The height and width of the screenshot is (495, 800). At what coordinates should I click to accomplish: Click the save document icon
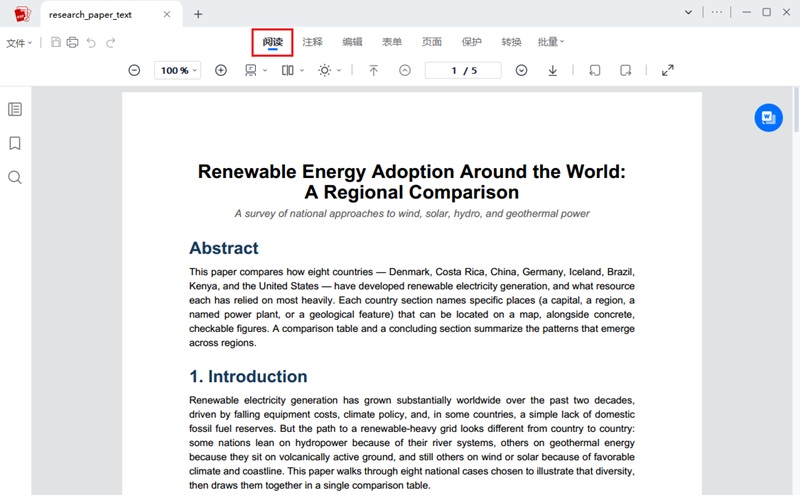56,42
